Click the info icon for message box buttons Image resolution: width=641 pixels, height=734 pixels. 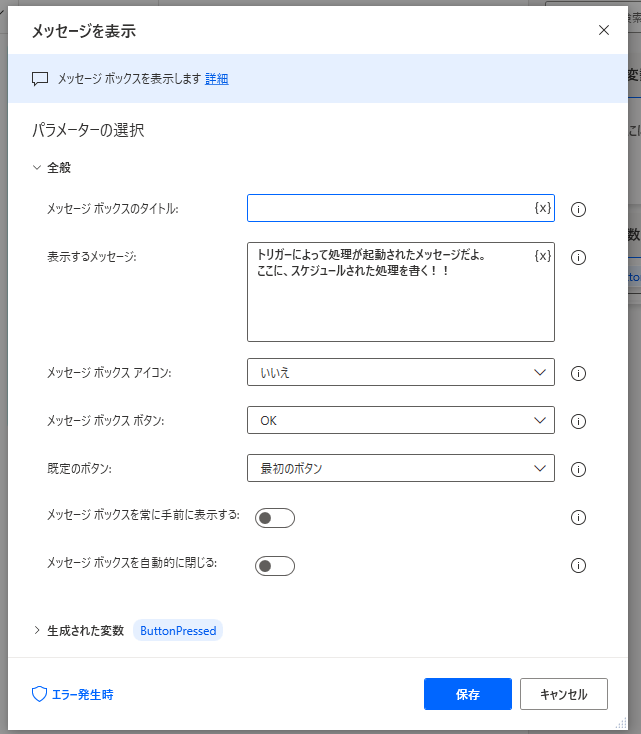(577, 421)
